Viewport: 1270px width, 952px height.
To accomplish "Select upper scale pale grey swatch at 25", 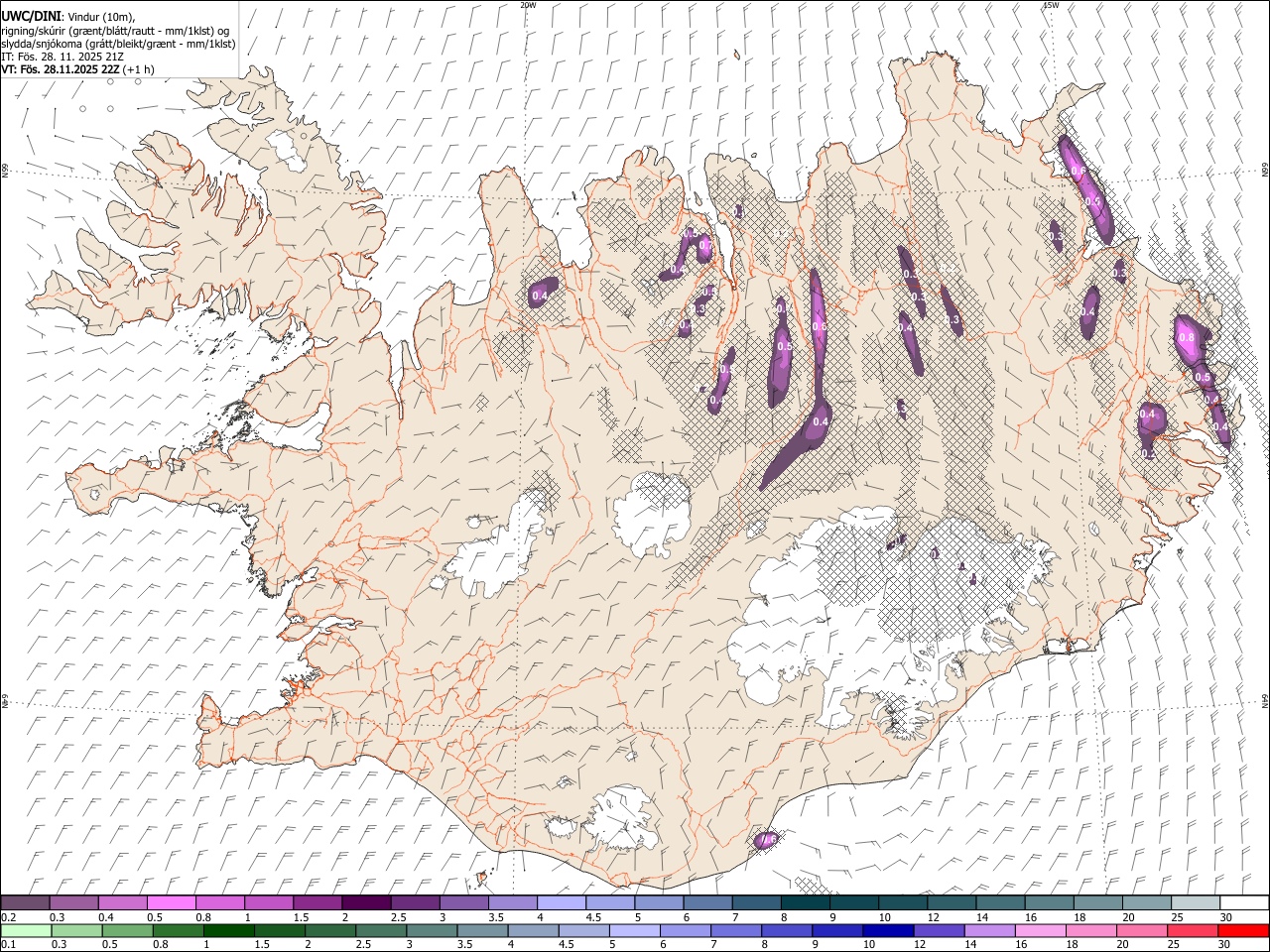I will 1196,903.
